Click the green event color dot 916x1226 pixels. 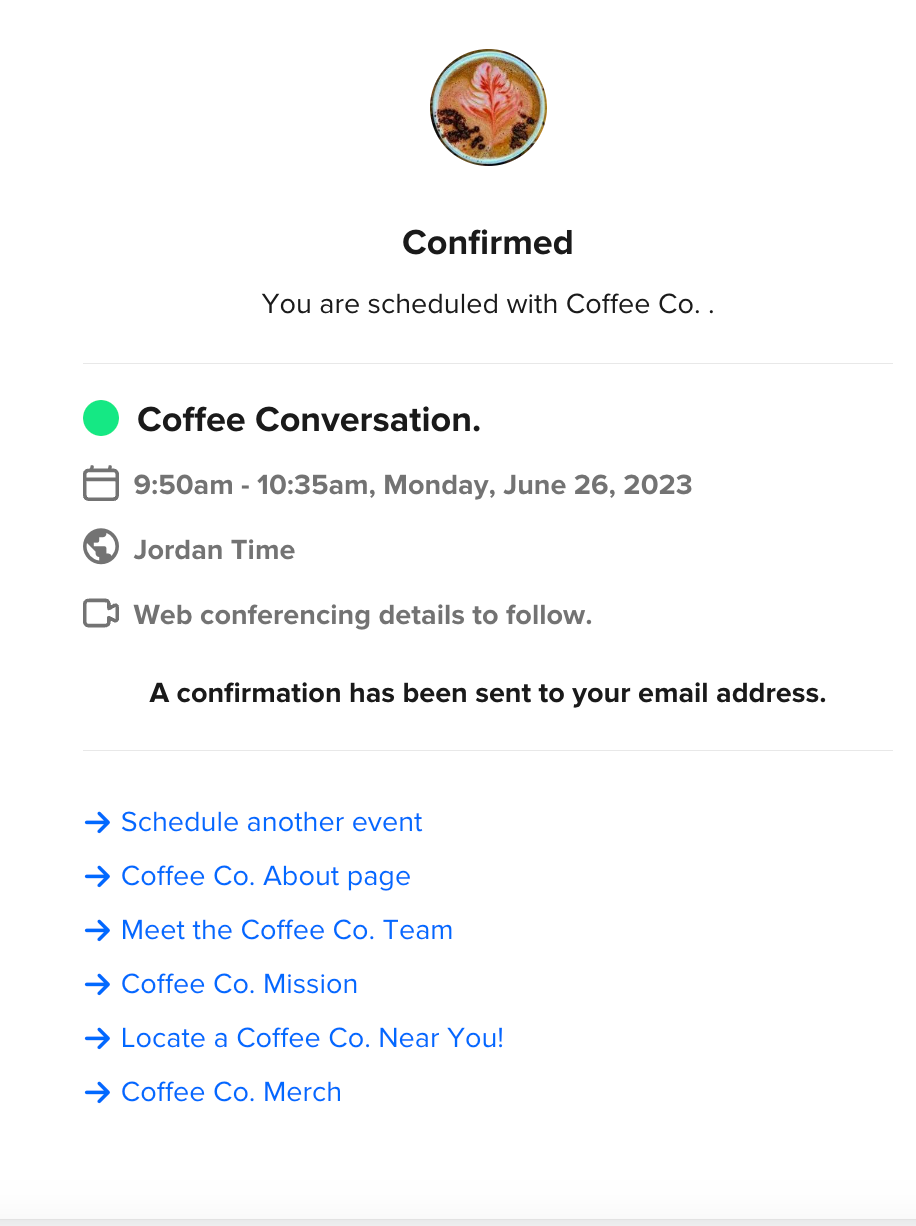click(x=100, y=418)
